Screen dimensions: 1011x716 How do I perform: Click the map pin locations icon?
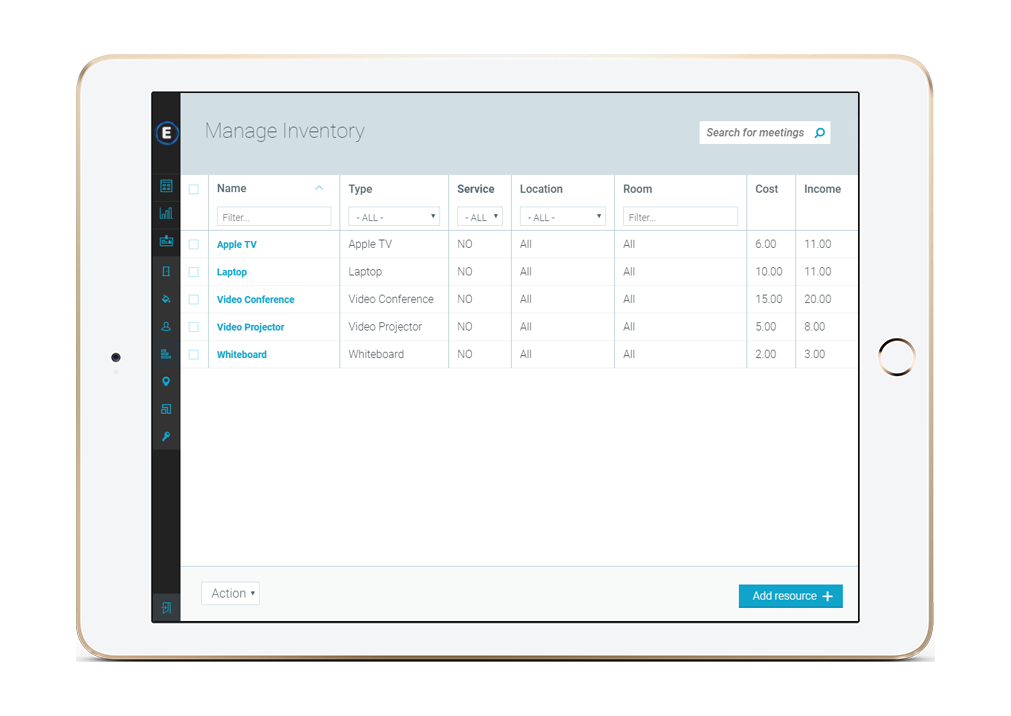pos(166,381)
